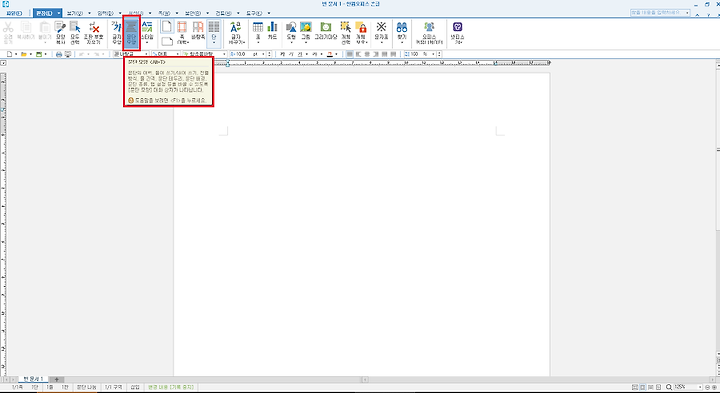Viewport: 720px width, 393px height.
Task: Click the Print Preview icon in quick toolbar
Action: 68,54
